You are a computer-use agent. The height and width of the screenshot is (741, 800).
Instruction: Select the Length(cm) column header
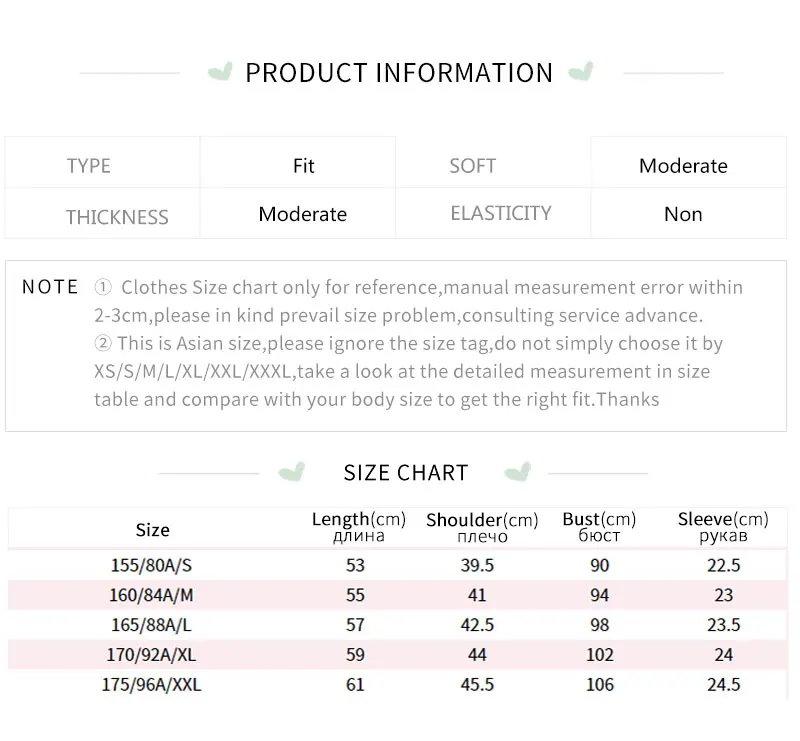coord(359,527)
